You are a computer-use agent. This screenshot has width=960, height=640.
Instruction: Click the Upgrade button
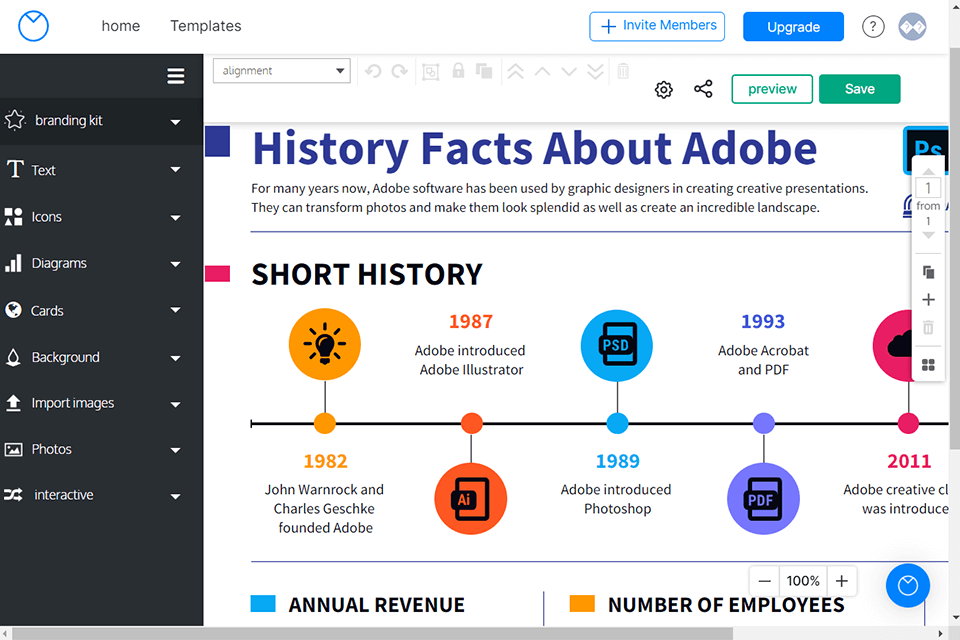(793, 26)
